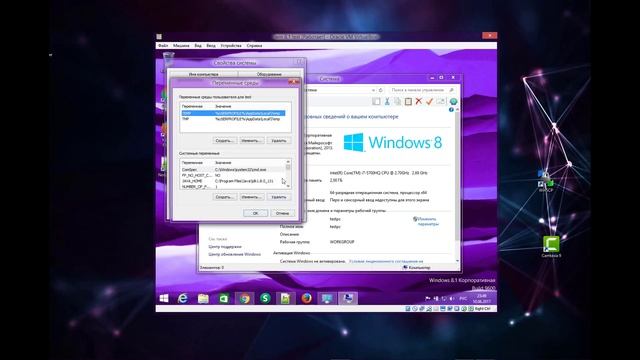Click the Cut scissors icon in System window toolbar
The height and width of the screenshot is (360, 640).
pos(387,101)
